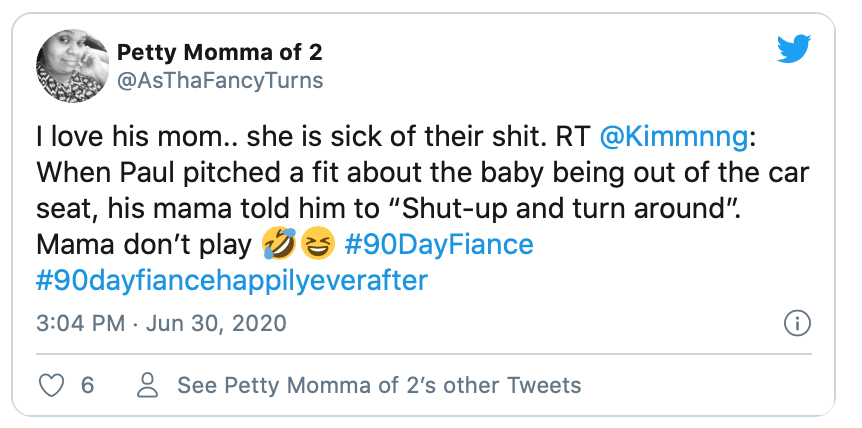Visit the @AsThaFancyTurns handle
The height and width of the screenshot is (428, 862).
pyautogui.click(x=221, y=79)
